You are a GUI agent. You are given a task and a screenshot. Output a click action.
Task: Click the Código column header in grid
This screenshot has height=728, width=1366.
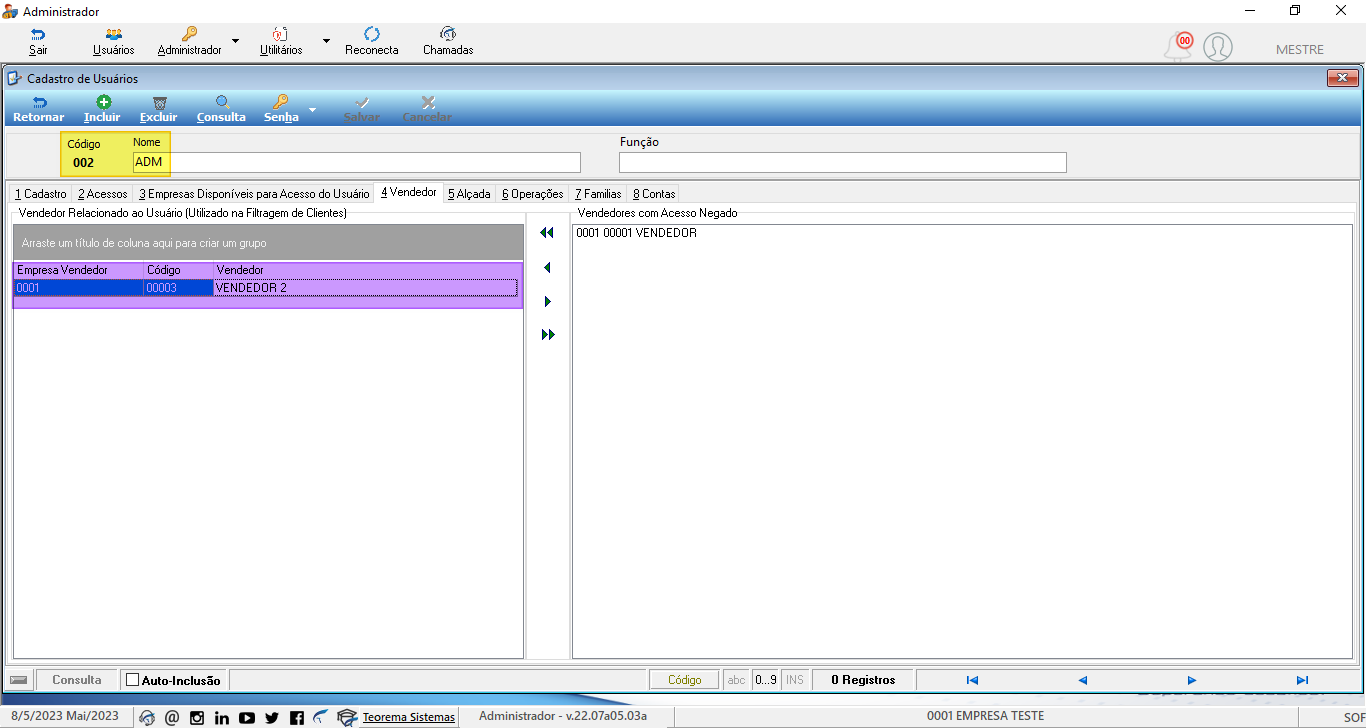pos(178,270)
